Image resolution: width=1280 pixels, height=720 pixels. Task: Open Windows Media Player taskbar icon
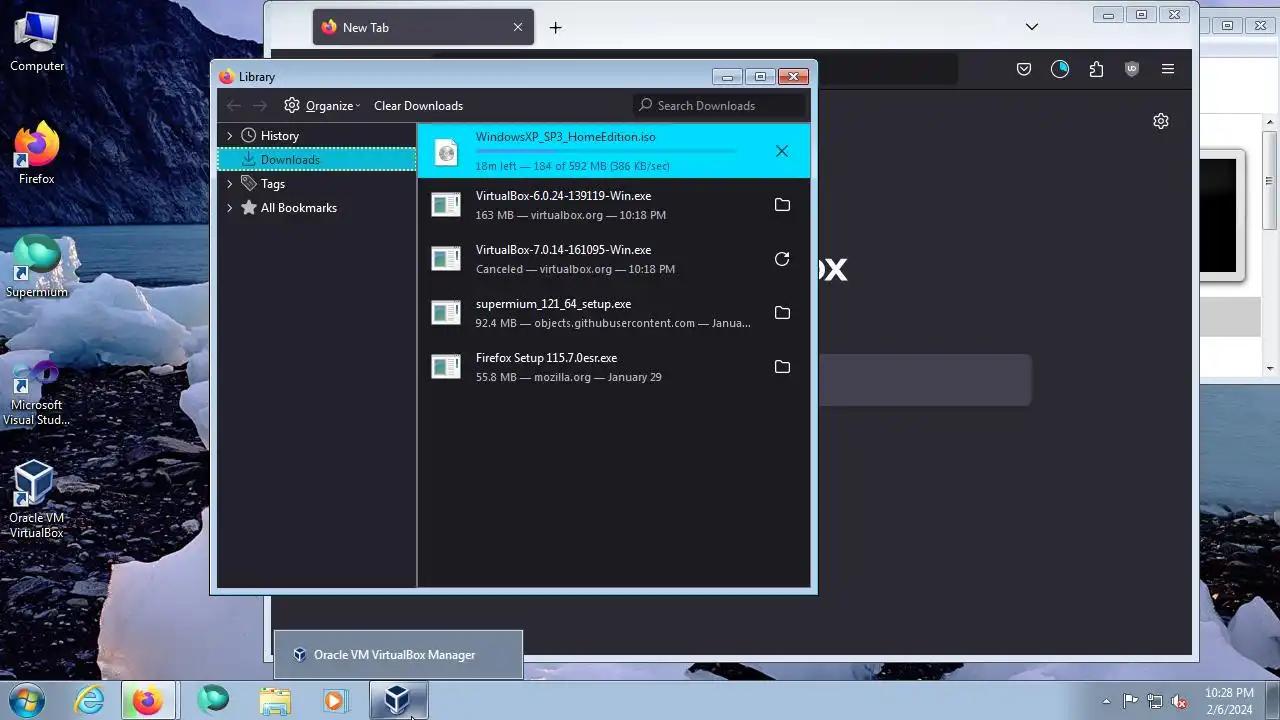(x=335, y=700)
